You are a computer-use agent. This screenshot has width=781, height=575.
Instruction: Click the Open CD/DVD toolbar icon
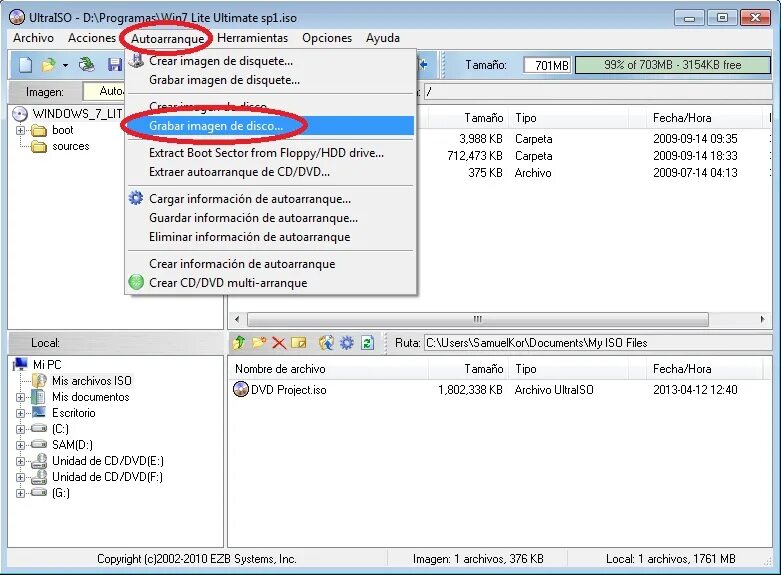pos(87,65)
